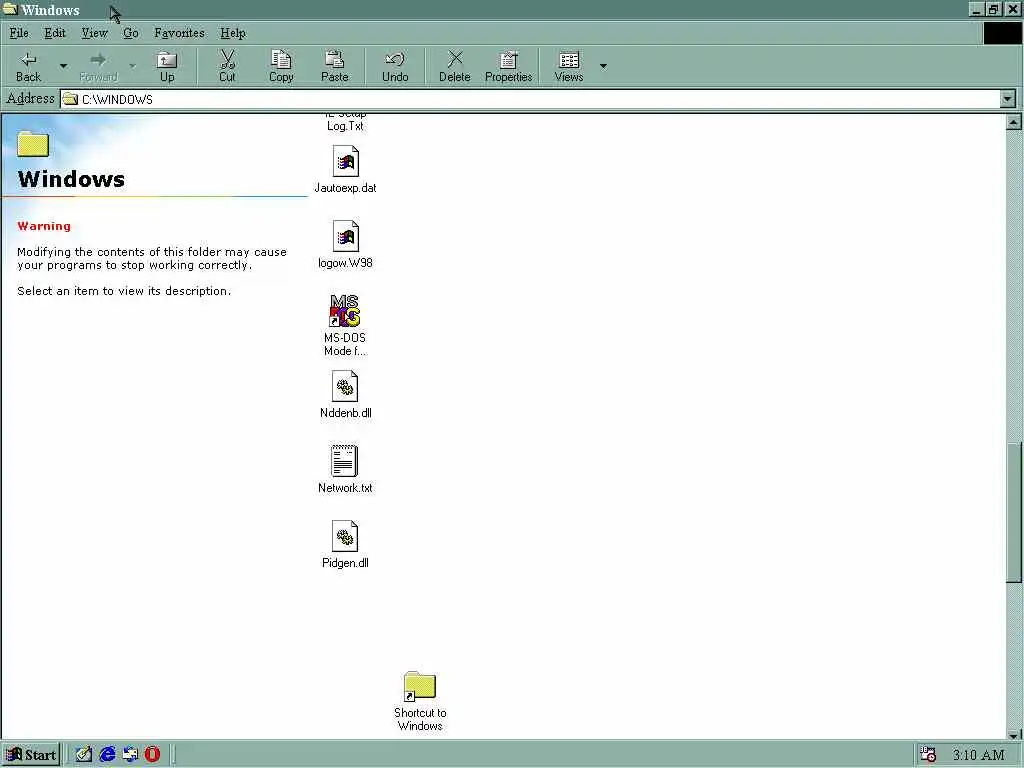
Task: Click the folder icon in address bar
Action: pos(70,99)
